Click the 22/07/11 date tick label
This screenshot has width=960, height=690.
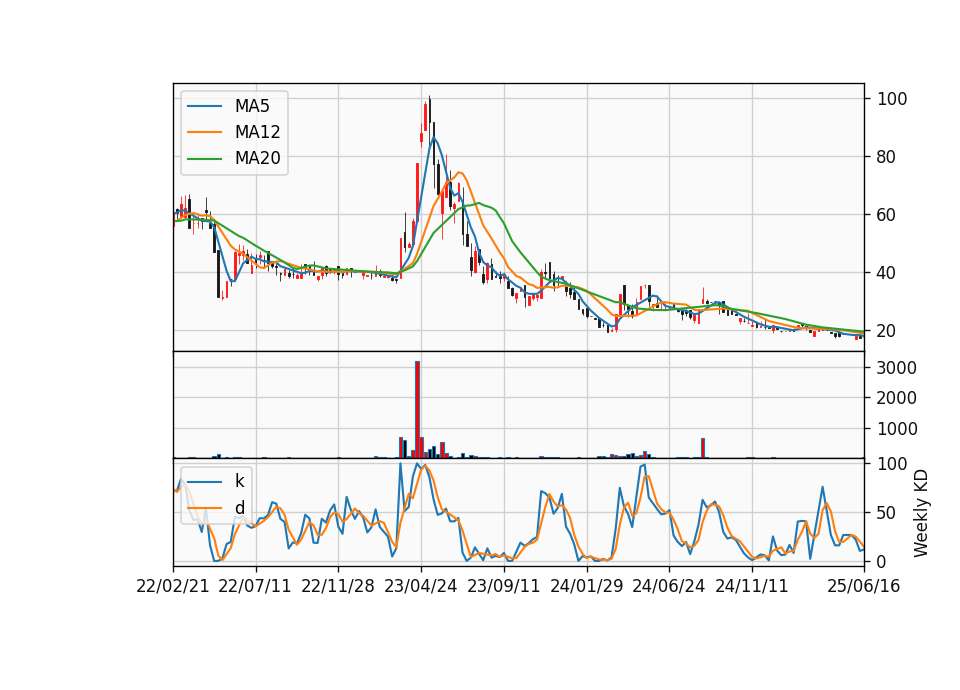click(x=255, y=586)
